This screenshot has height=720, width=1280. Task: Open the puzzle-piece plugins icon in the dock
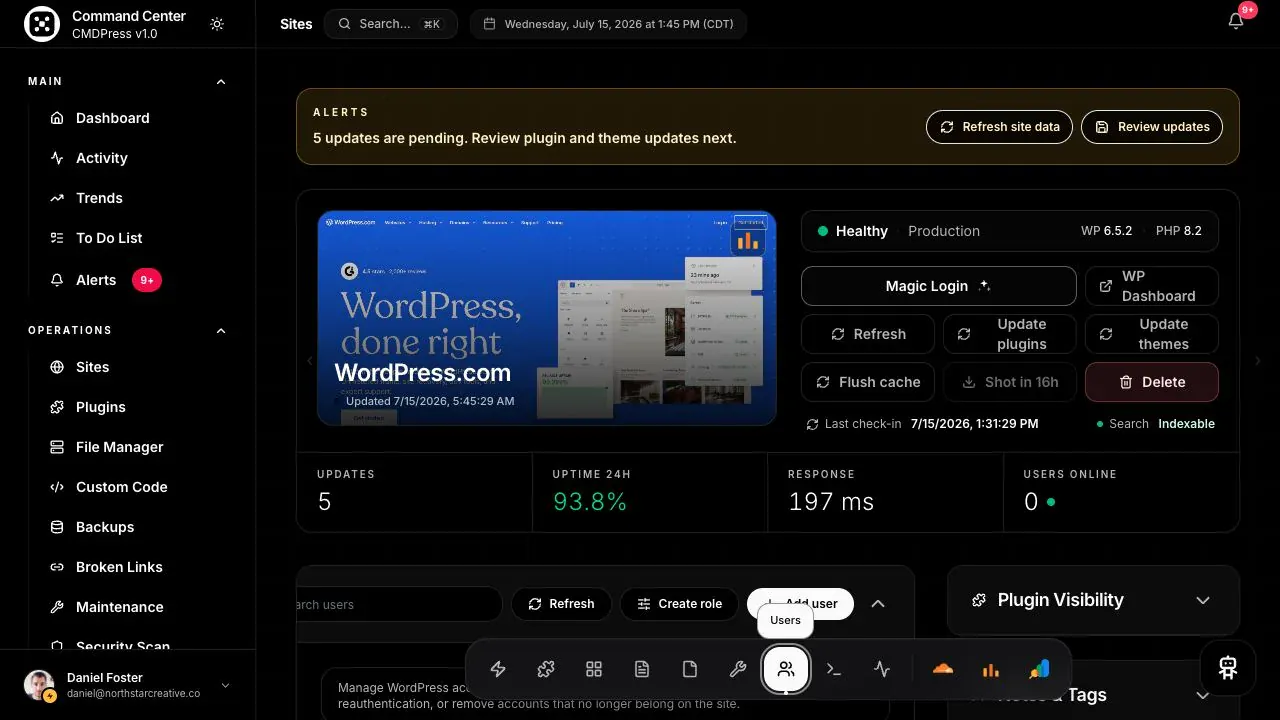tap(546, 669)
